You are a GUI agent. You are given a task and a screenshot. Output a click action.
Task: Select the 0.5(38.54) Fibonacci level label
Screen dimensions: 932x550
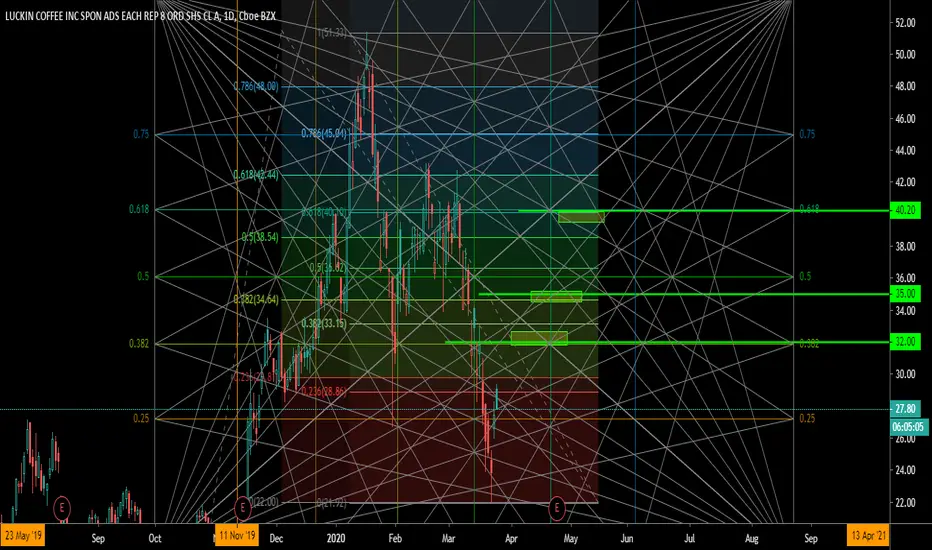point(260,237)
